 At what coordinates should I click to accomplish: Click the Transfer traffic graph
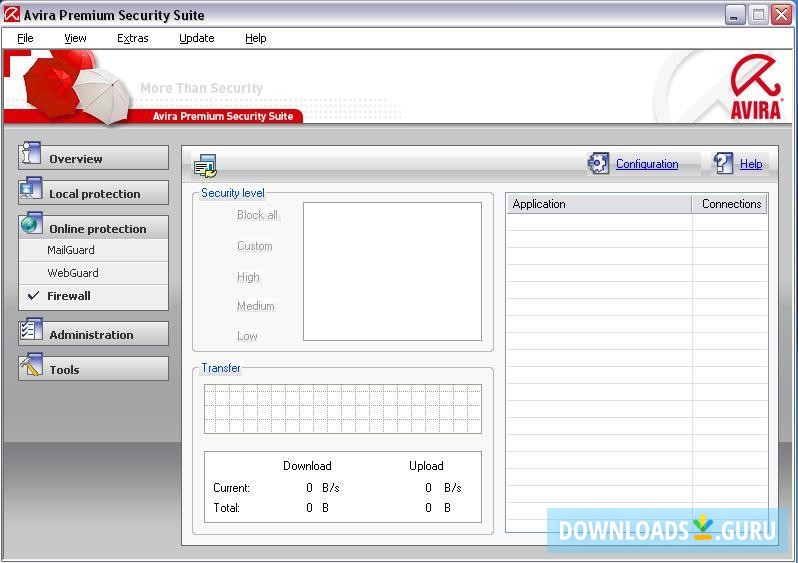tap(343, 409)
